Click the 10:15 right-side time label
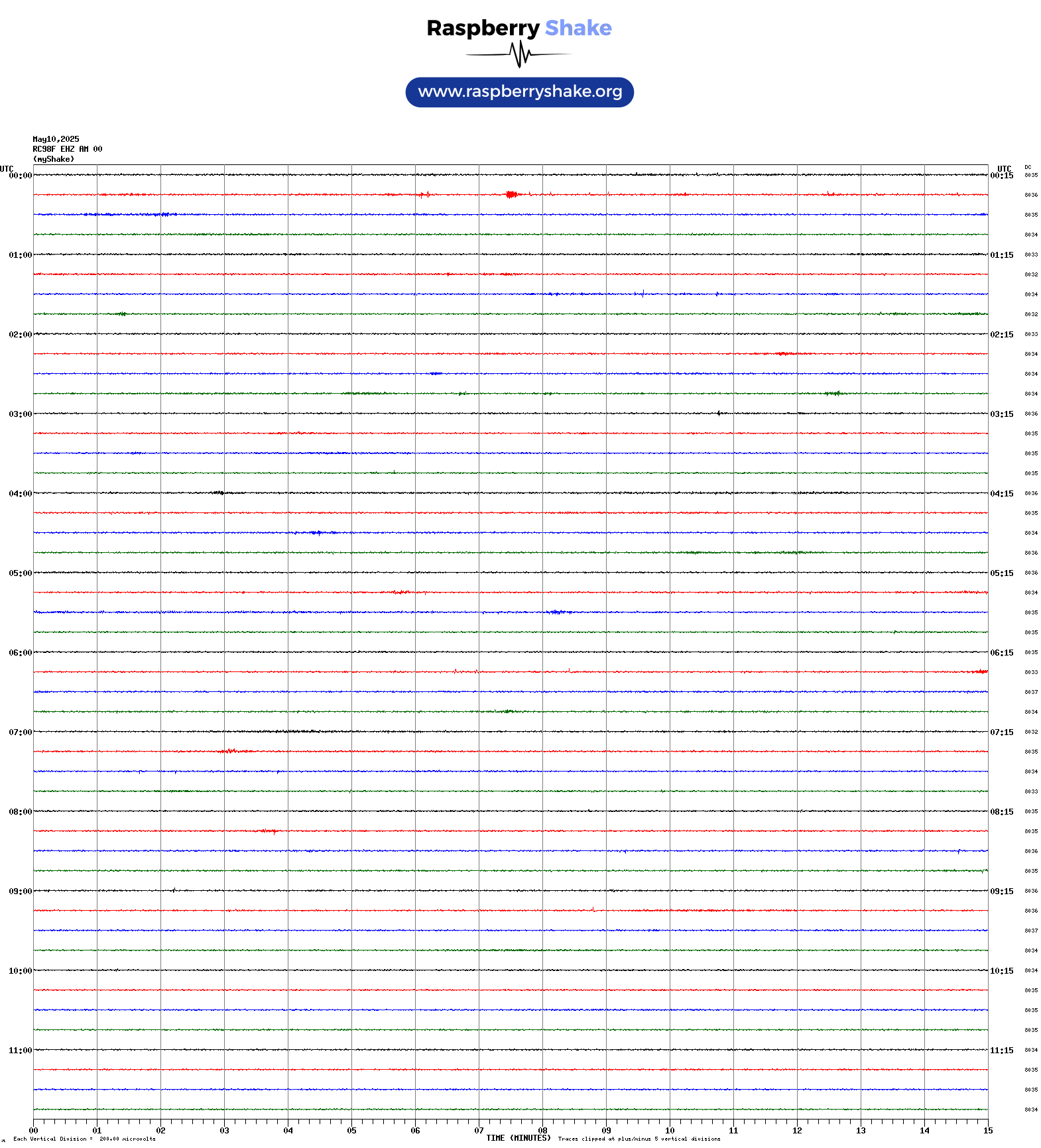 (x=1002, y=971)
